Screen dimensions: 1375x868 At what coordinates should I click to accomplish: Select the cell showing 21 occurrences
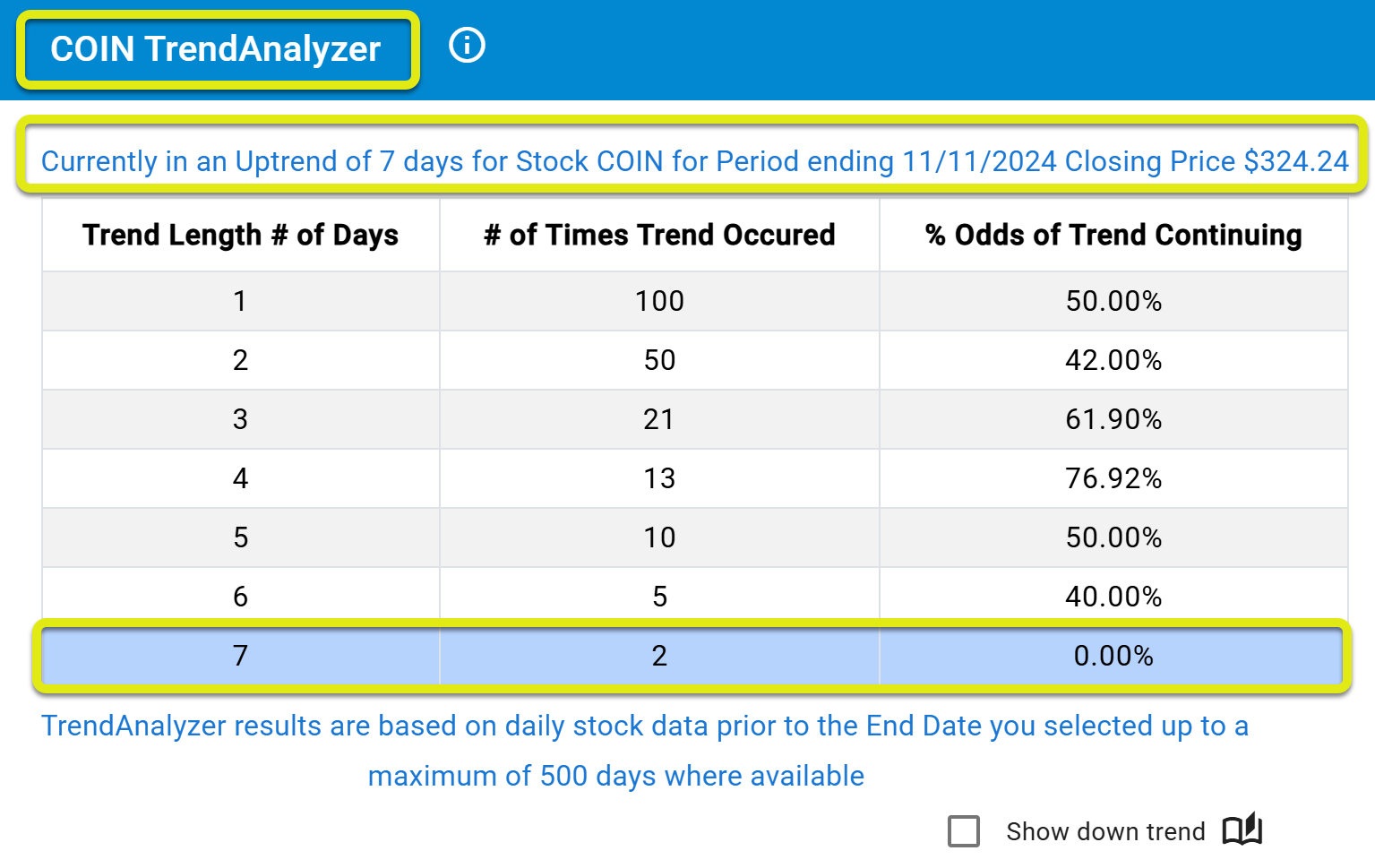point(659,419)
